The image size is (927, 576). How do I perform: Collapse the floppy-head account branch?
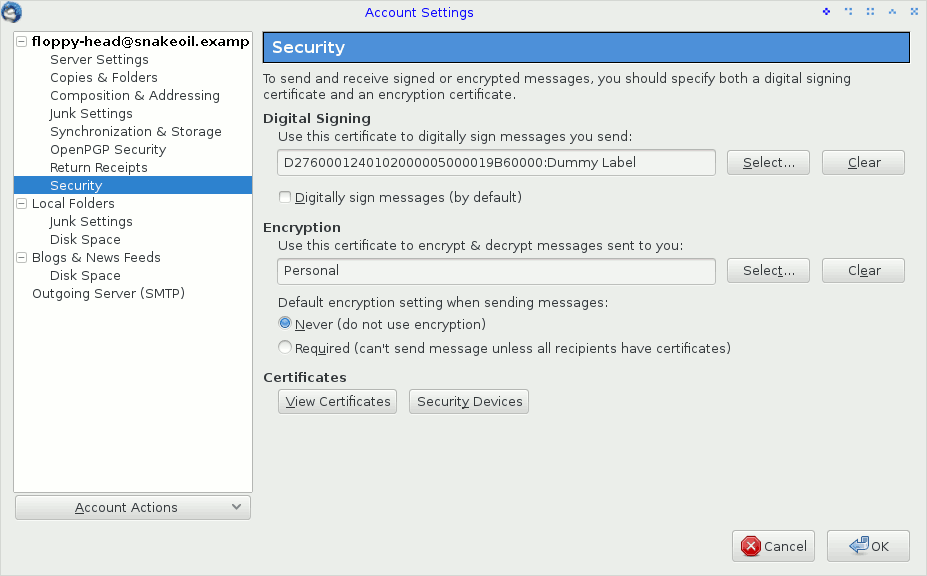[20, 41]
